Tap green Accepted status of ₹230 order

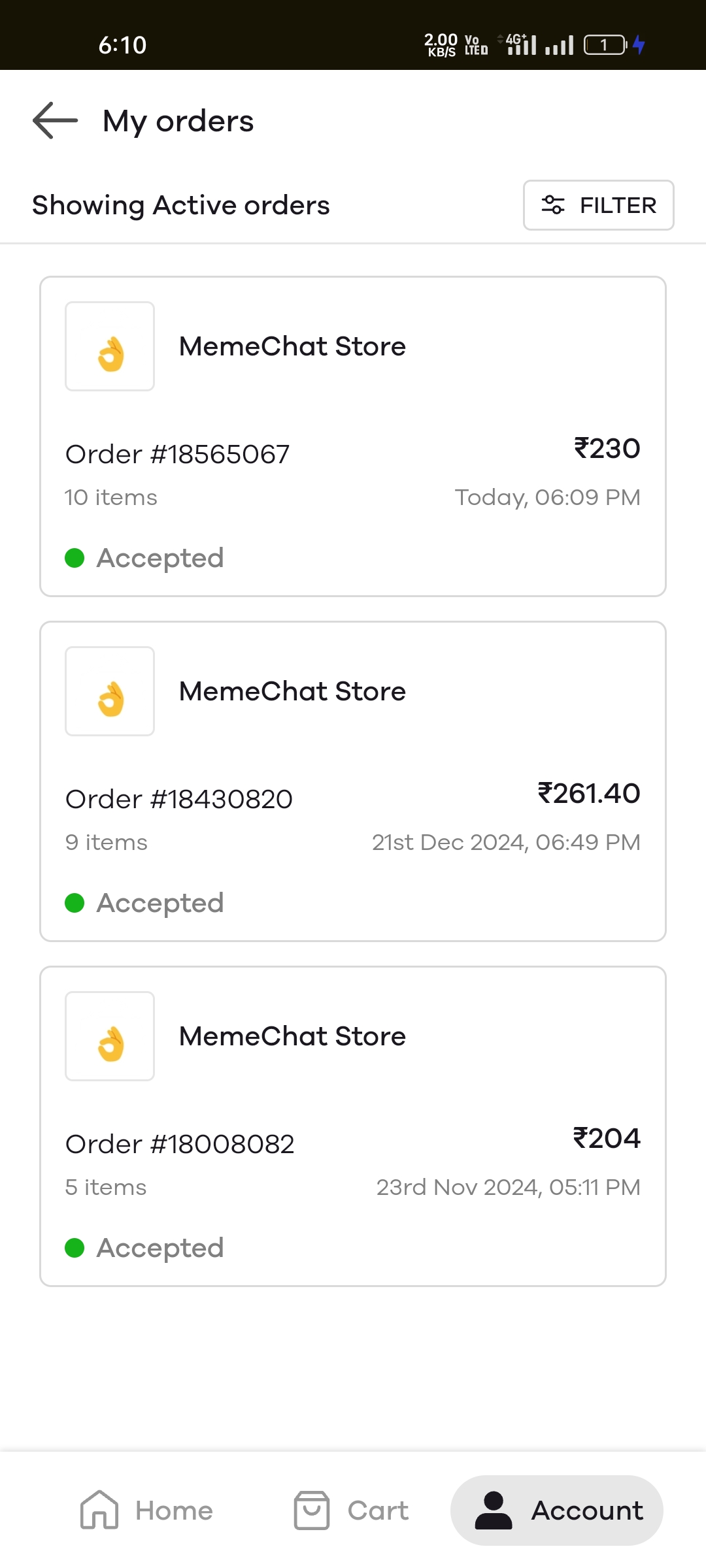click(145, 558)
